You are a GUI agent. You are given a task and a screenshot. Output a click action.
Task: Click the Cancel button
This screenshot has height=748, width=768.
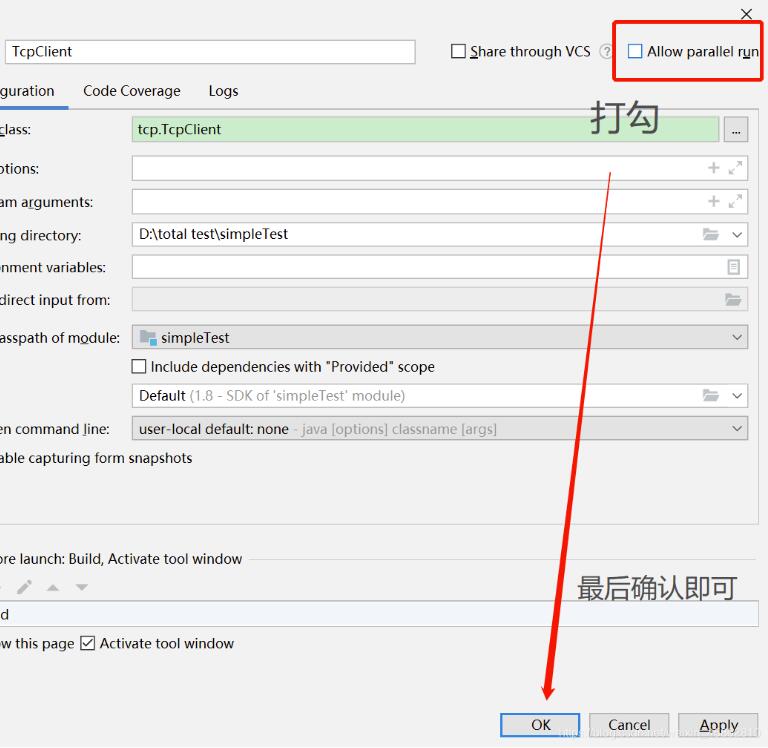coord(629,724)
